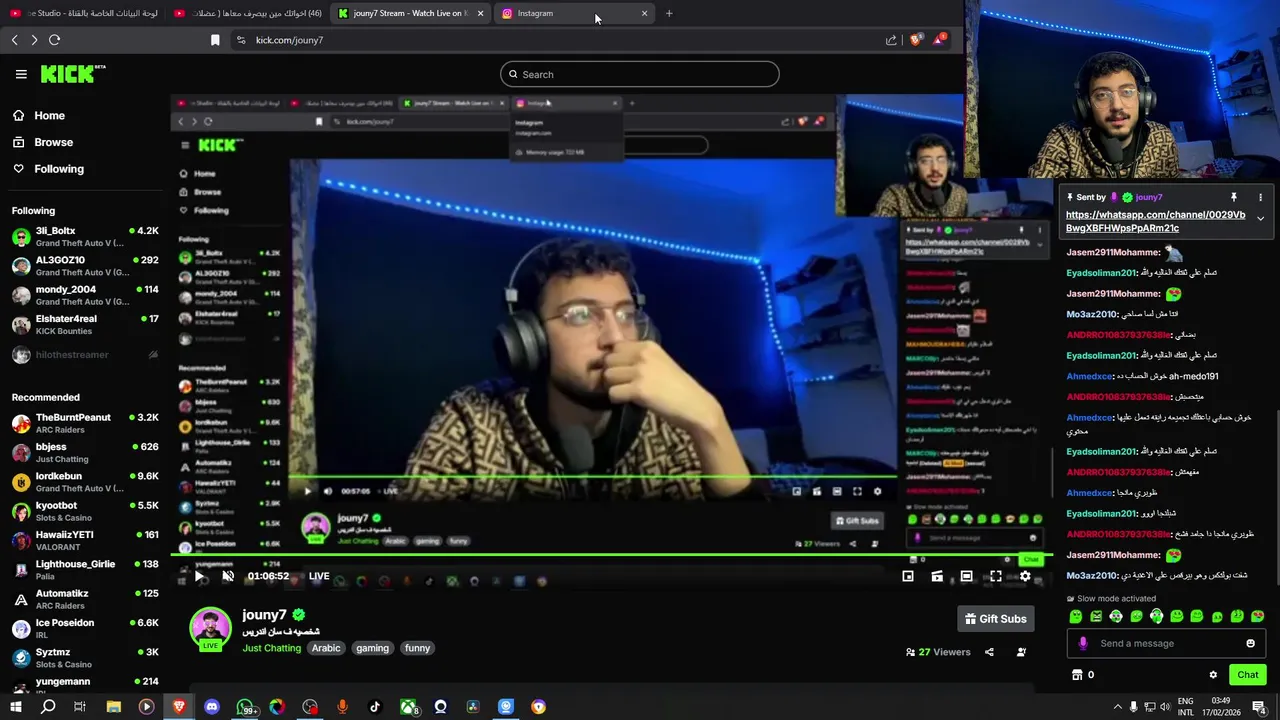The height and width of the screenshot is (720, 1280).
Task: Click the purple microphone chat icon
Action: point(1083,643)
